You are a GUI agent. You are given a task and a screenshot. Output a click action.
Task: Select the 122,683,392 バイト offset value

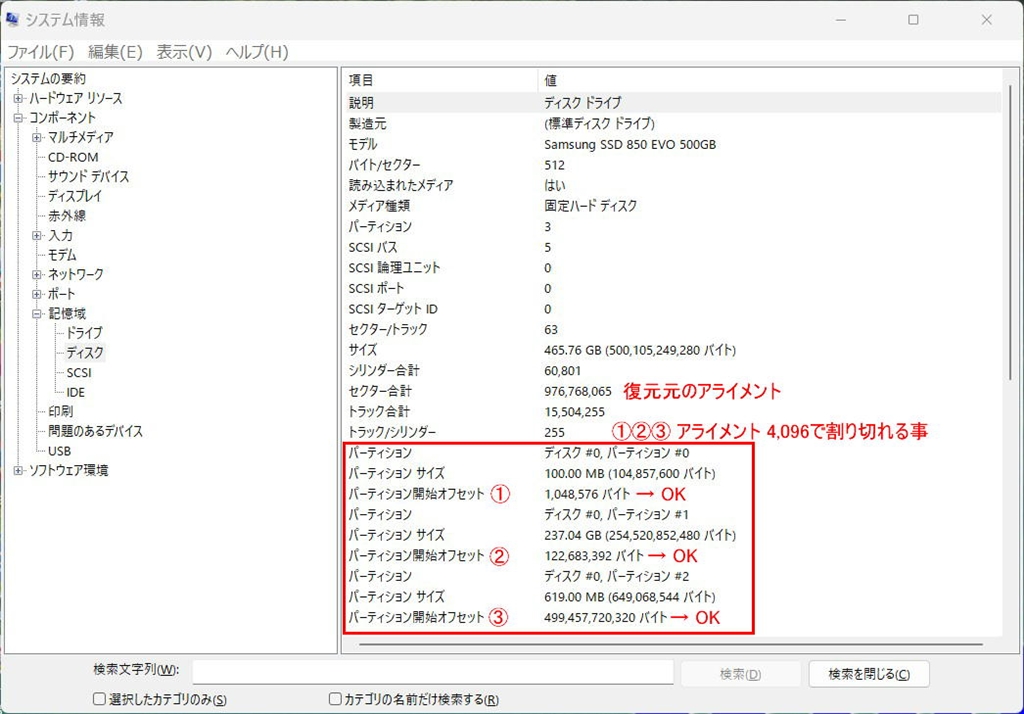coord(594,556)
